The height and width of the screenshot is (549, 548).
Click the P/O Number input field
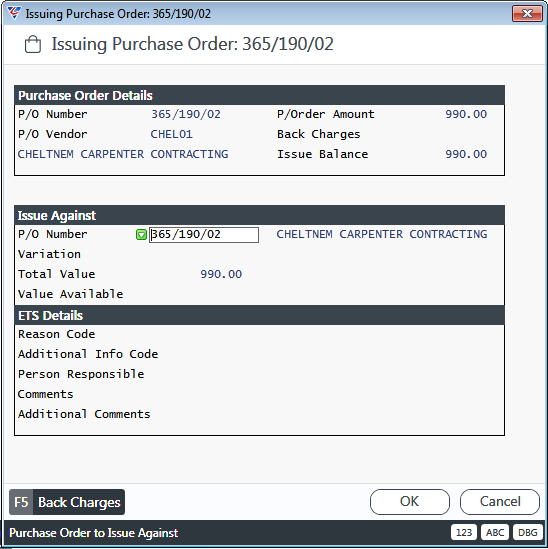point(204,235)
